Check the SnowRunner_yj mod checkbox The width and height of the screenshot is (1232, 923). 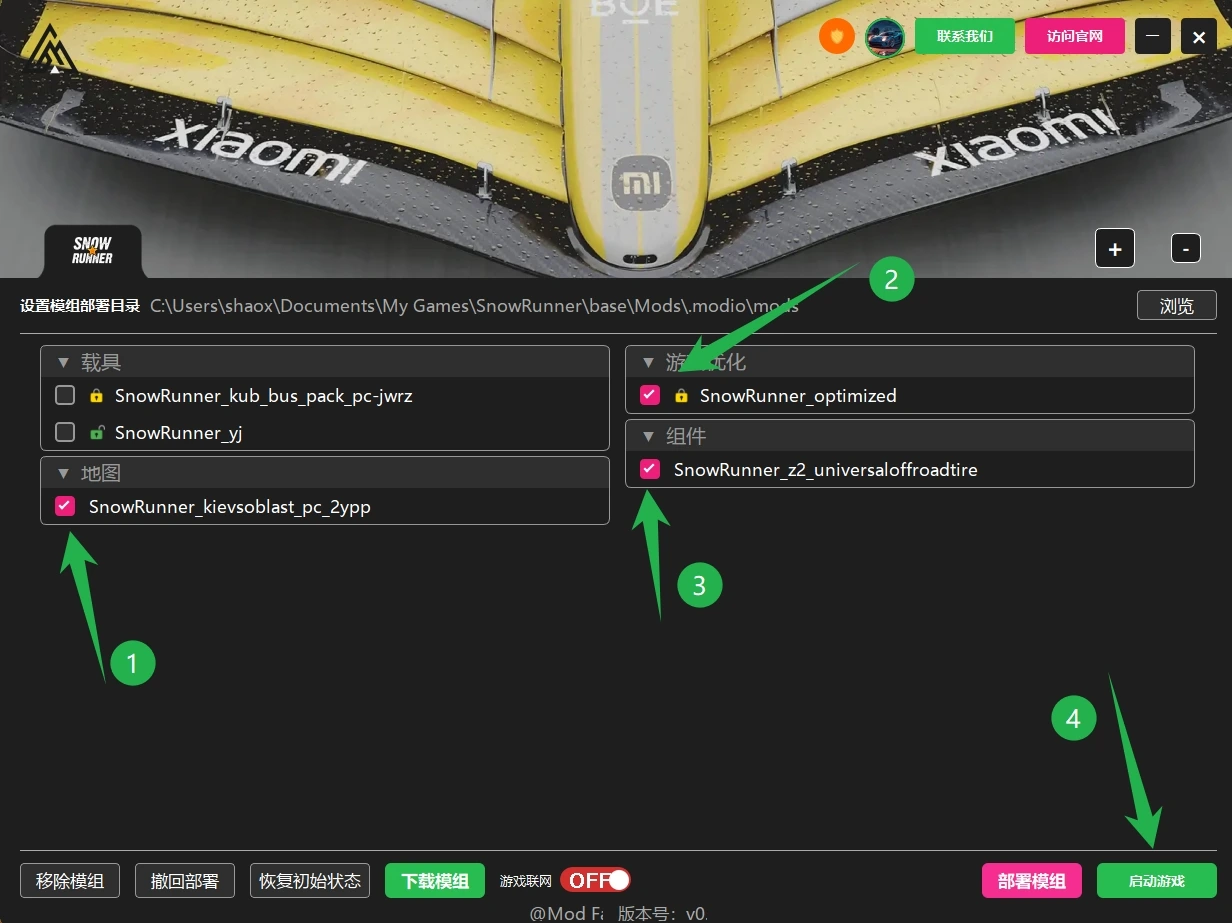click(x=65, y=433)
